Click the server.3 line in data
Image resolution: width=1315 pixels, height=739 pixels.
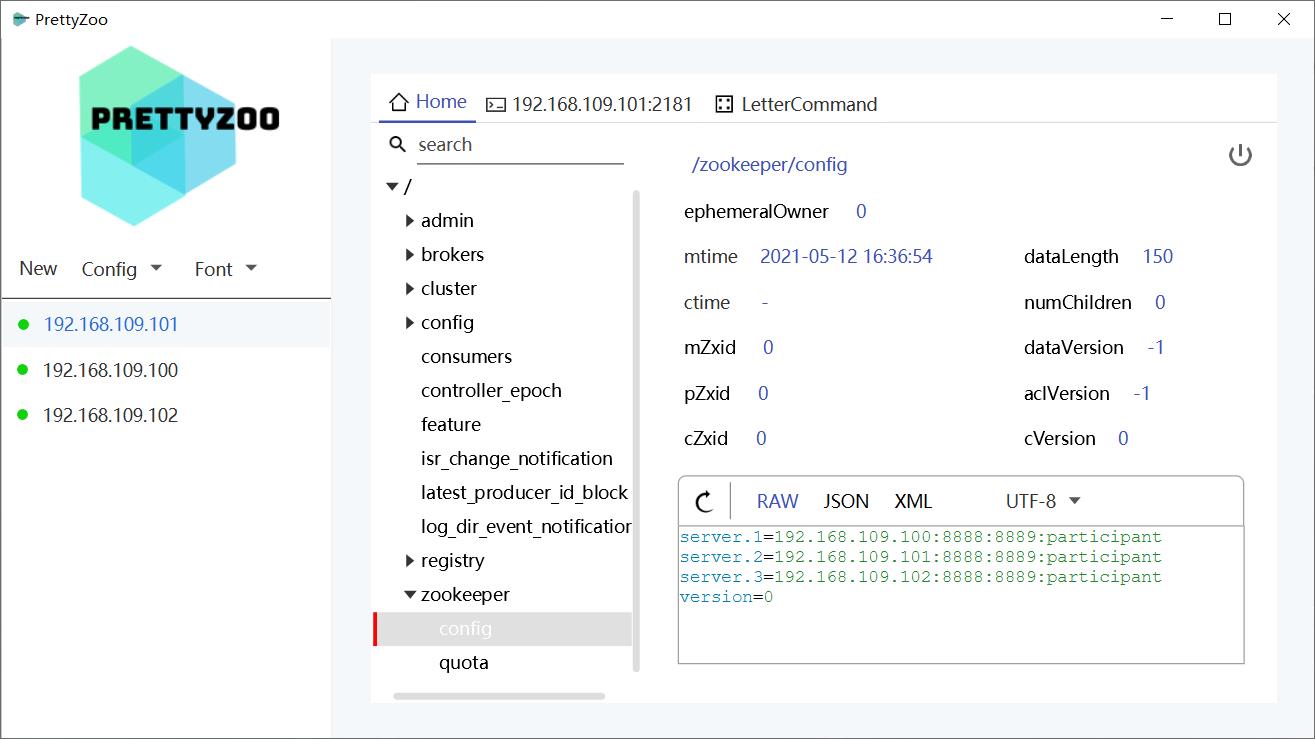tap(920, 577)
